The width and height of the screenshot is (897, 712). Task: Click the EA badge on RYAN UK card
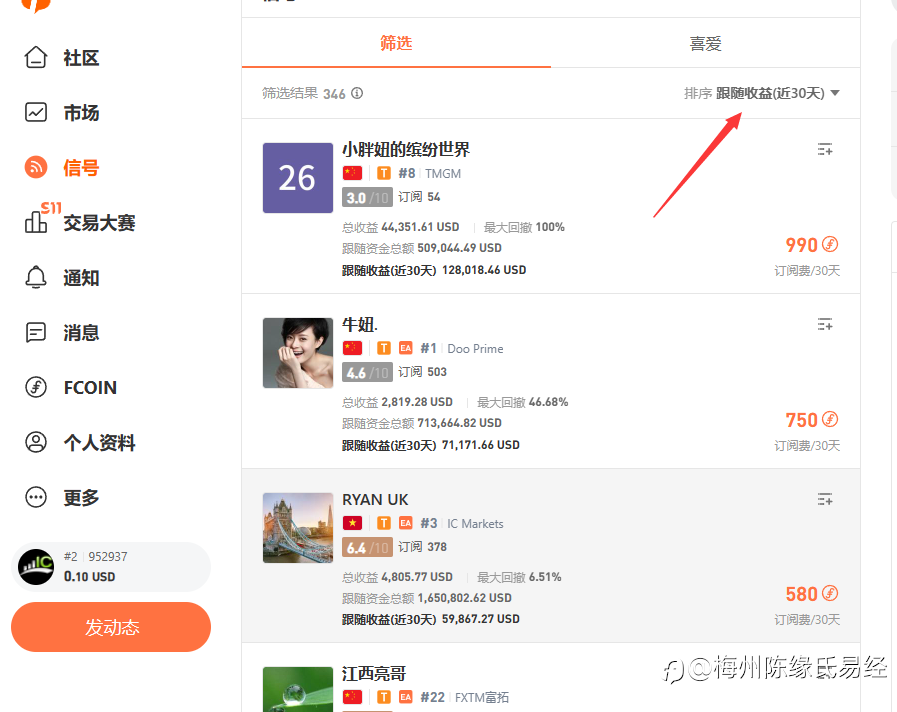(x=406, y=523)
